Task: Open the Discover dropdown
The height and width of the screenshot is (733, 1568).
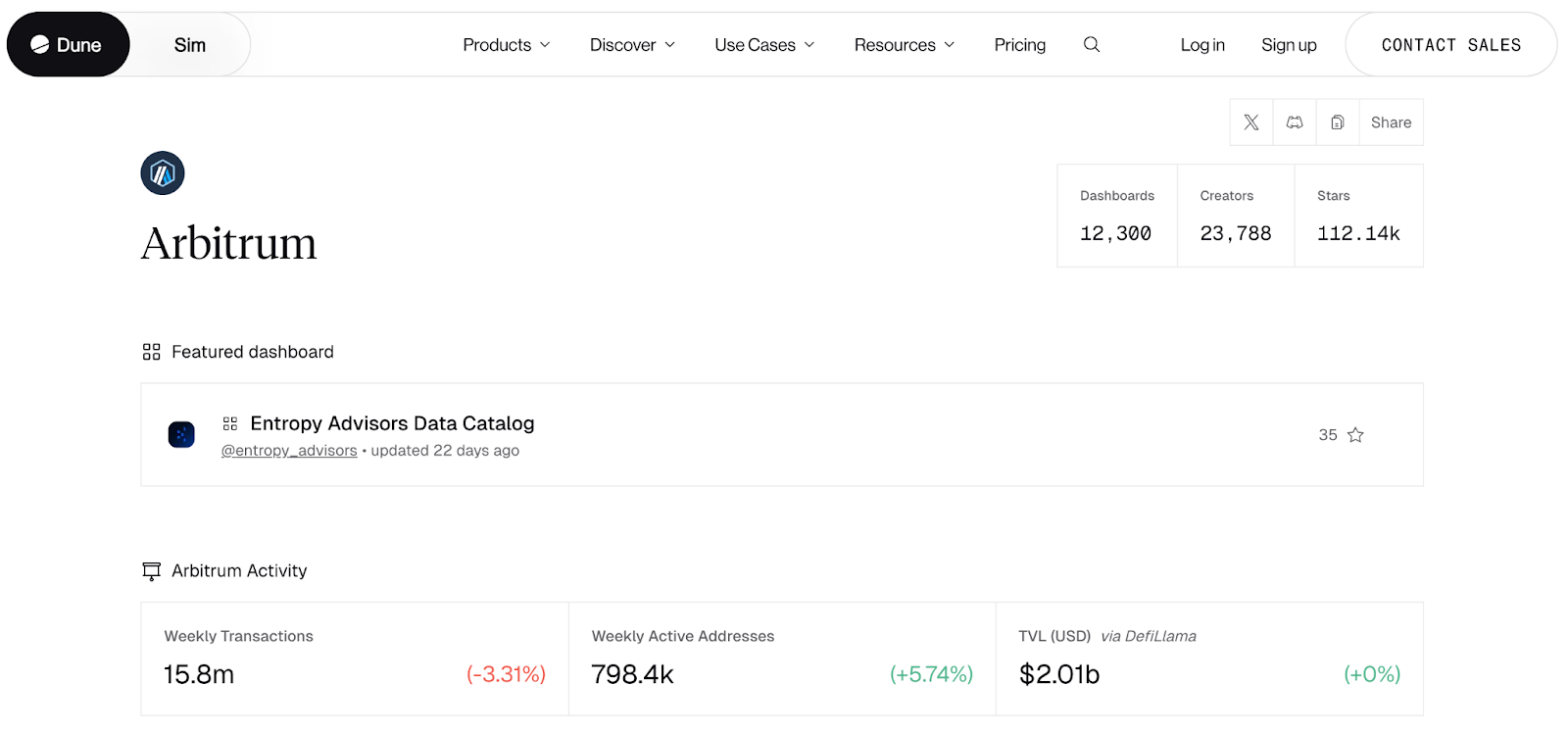Action: click(x=632, y=45)
